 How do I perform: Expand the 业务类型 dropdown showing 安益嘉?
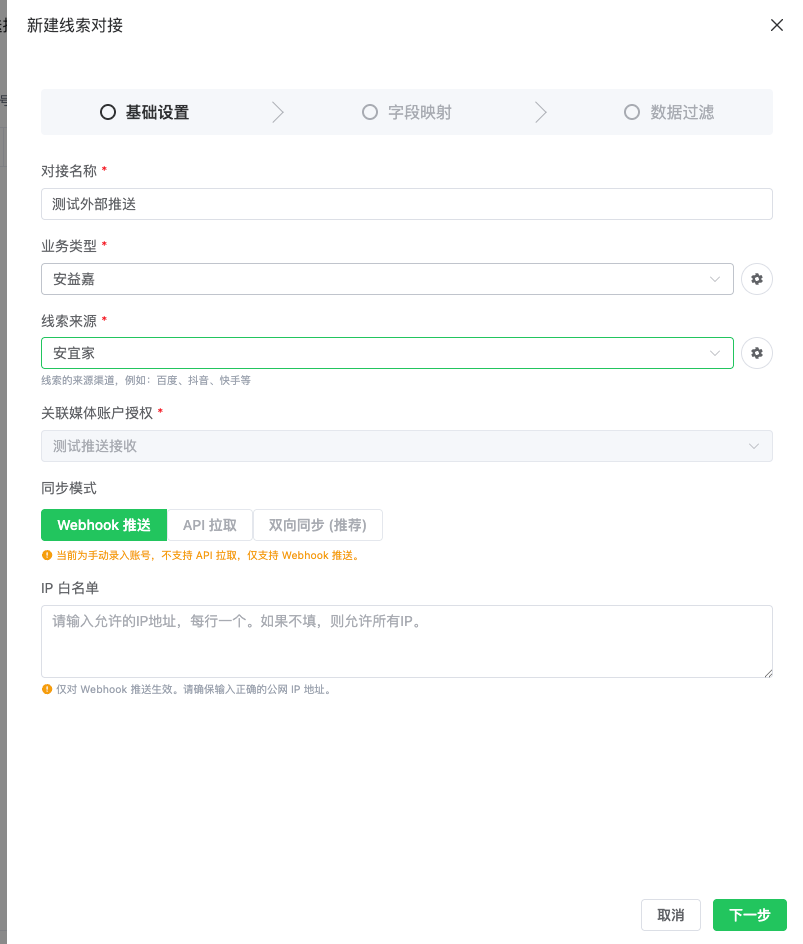pos(387,279)
